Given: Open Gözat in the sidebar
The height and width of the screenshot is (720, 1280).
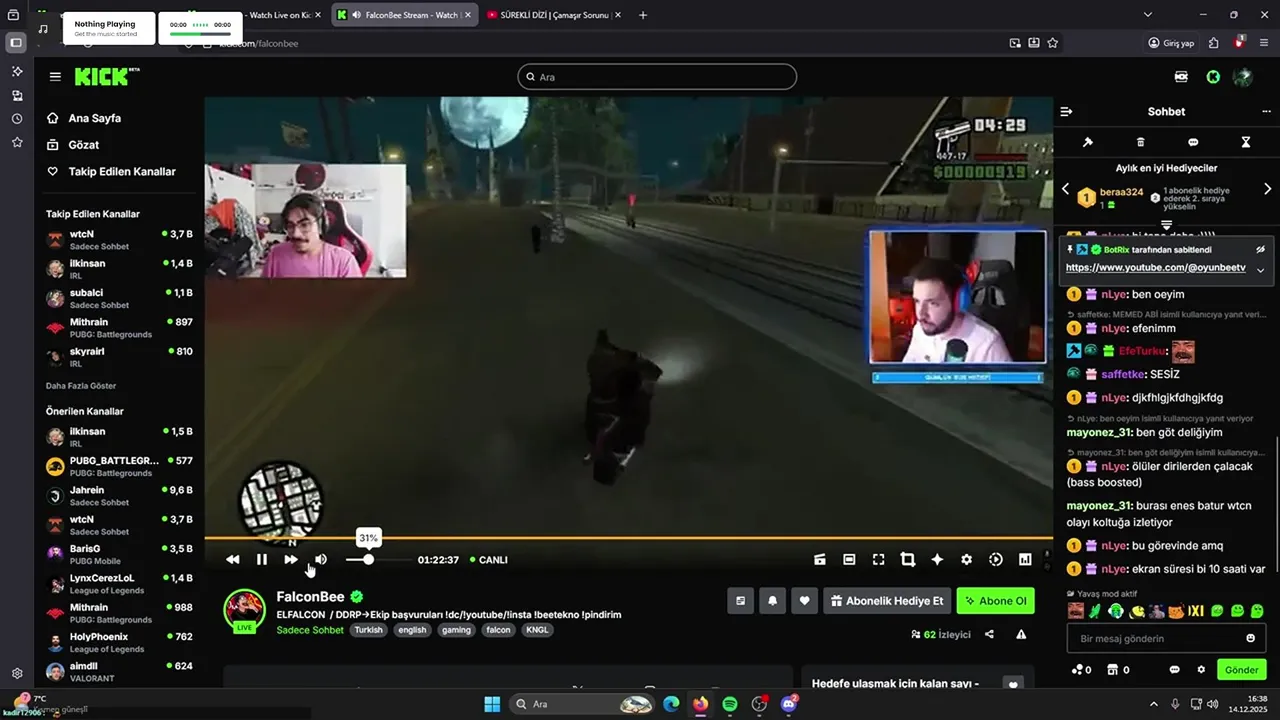Looking at the screenshot, I should (x=84, y=145).
